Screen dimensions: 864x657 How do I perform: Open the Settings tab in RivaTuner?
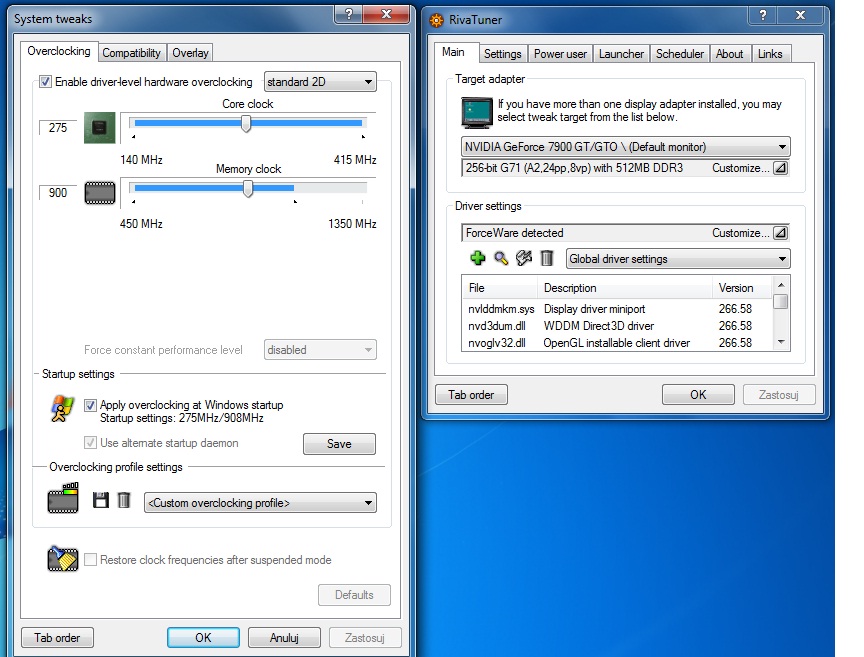pos(503,54)
